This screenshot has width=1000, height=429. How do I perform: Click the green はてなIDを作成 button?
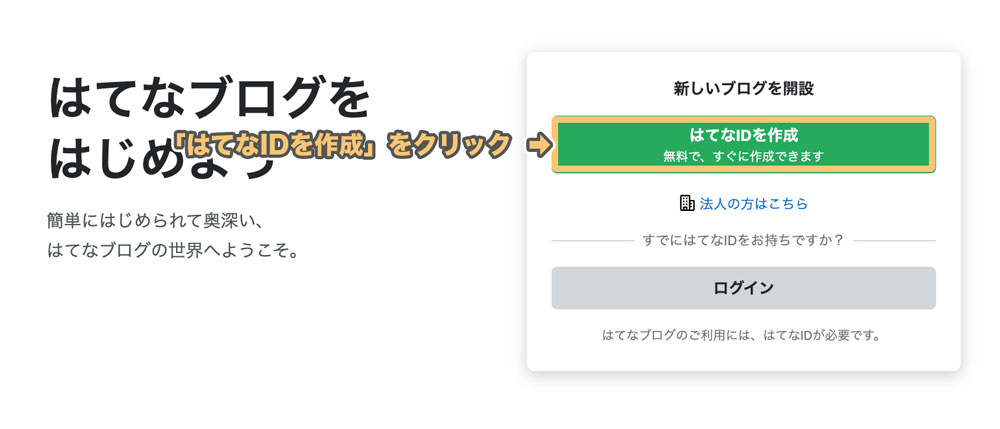pyautogui.click(x=743, y=135)
